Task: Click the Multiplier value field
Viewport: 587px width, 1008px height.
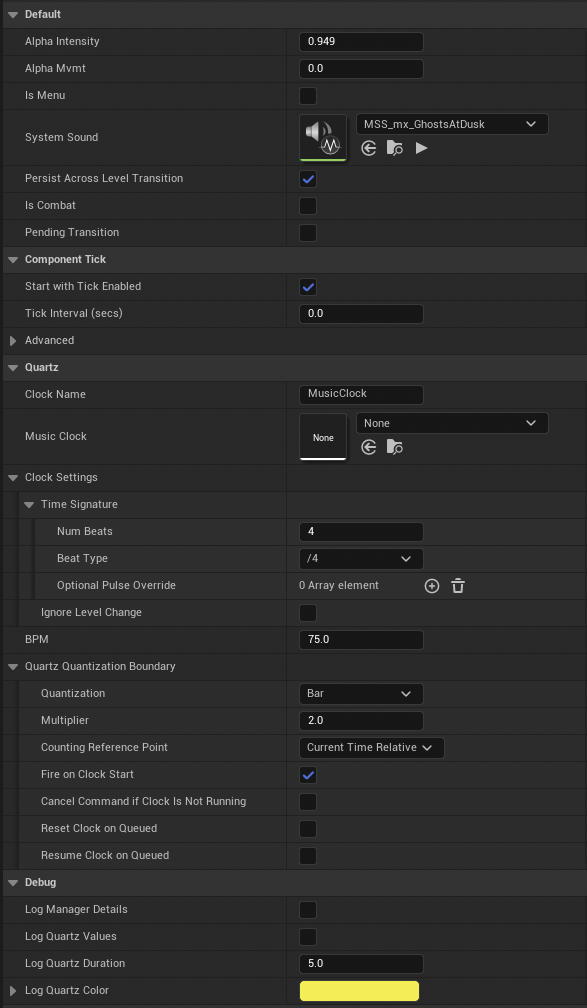Action: 361,721
